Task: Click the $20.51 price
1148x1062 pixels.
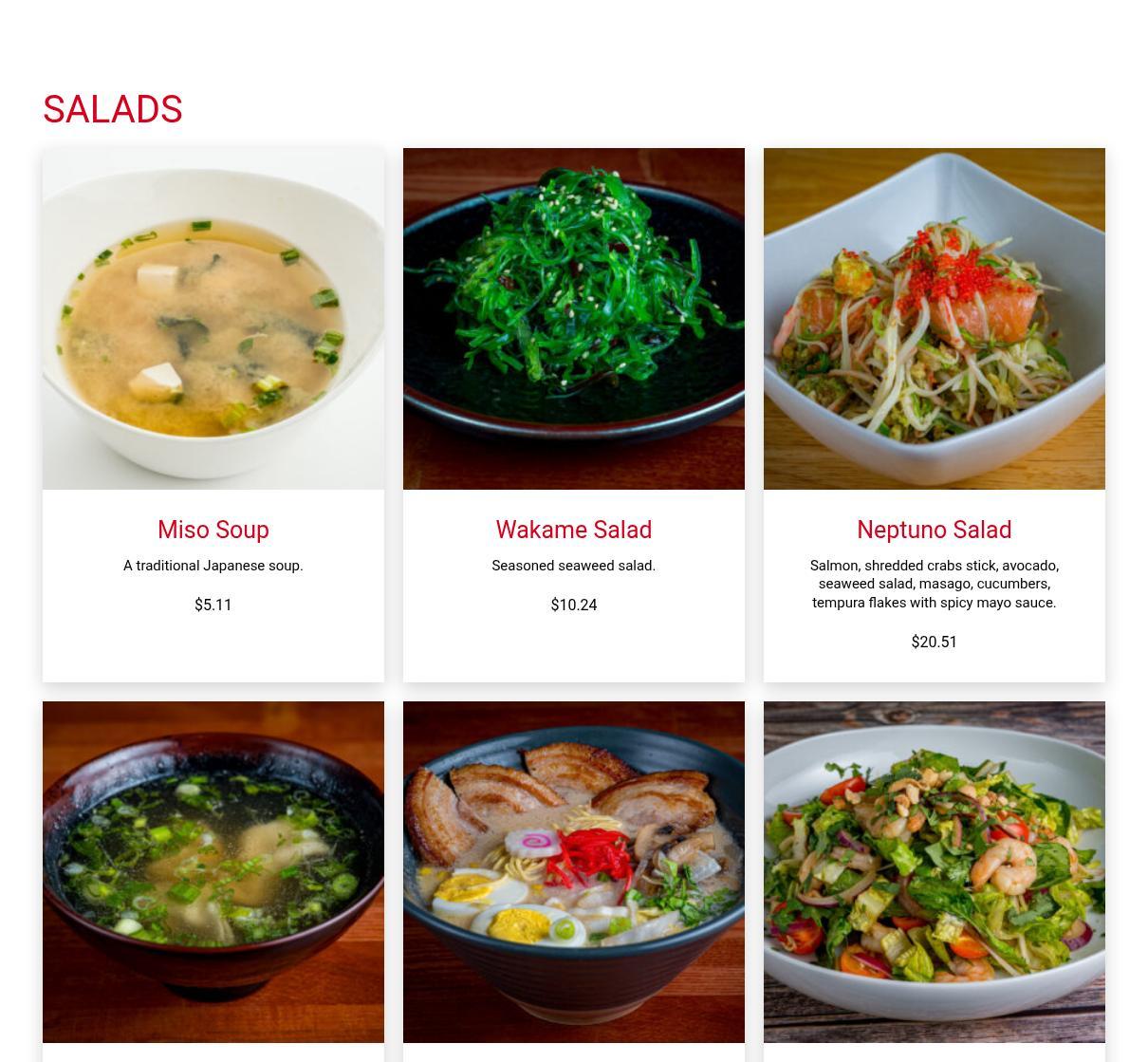Action: (x=935, y=642)
